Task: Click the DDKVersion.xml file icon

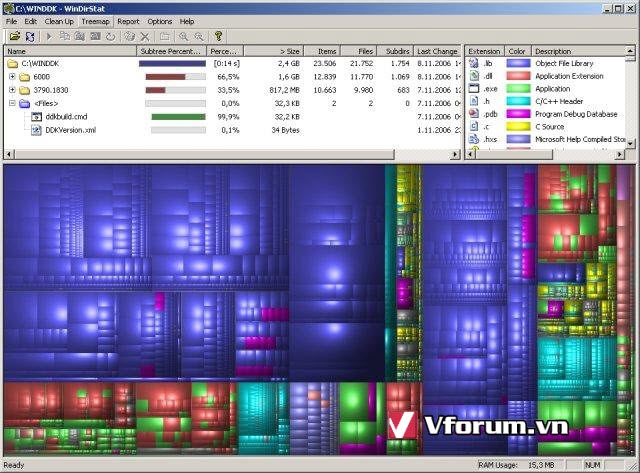Action: (x=36, y=130)
